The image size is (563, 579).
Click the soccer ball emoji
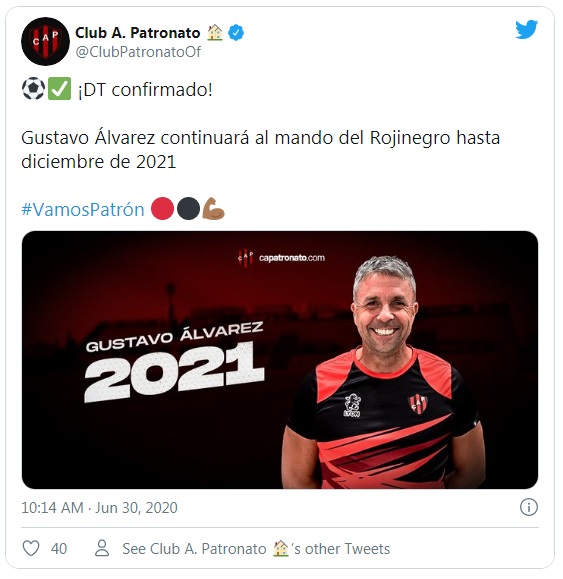coord(33,89)
